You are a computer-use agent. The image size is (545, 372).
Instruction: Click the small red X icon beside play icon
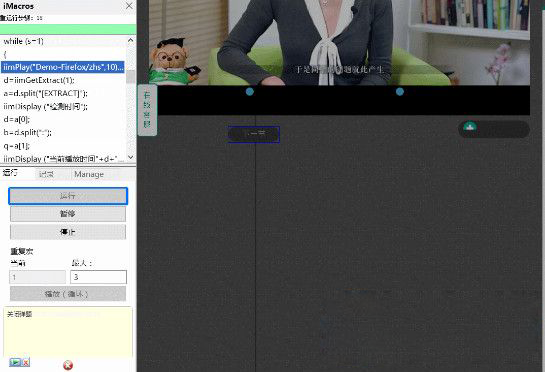click(x=26, y=362)
